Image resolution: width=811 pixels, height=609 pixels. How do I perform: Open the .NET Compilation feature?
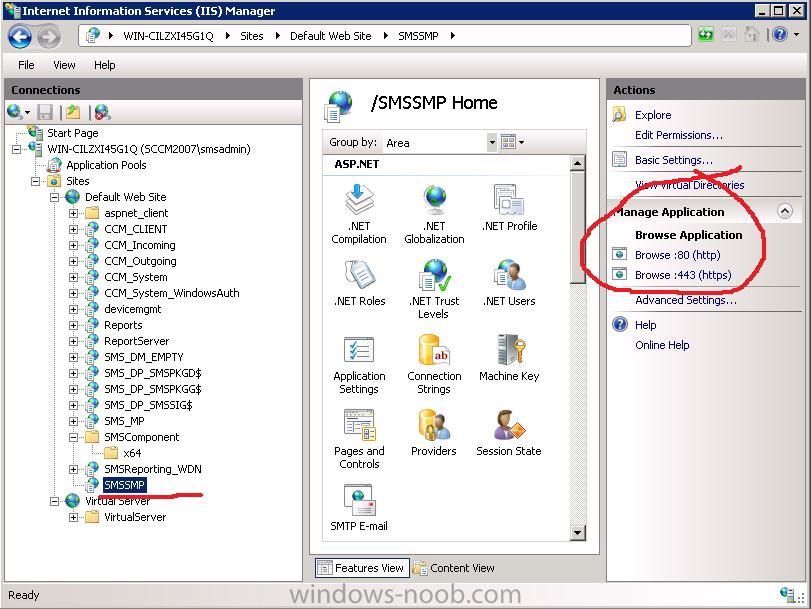(x=359, y=214)
